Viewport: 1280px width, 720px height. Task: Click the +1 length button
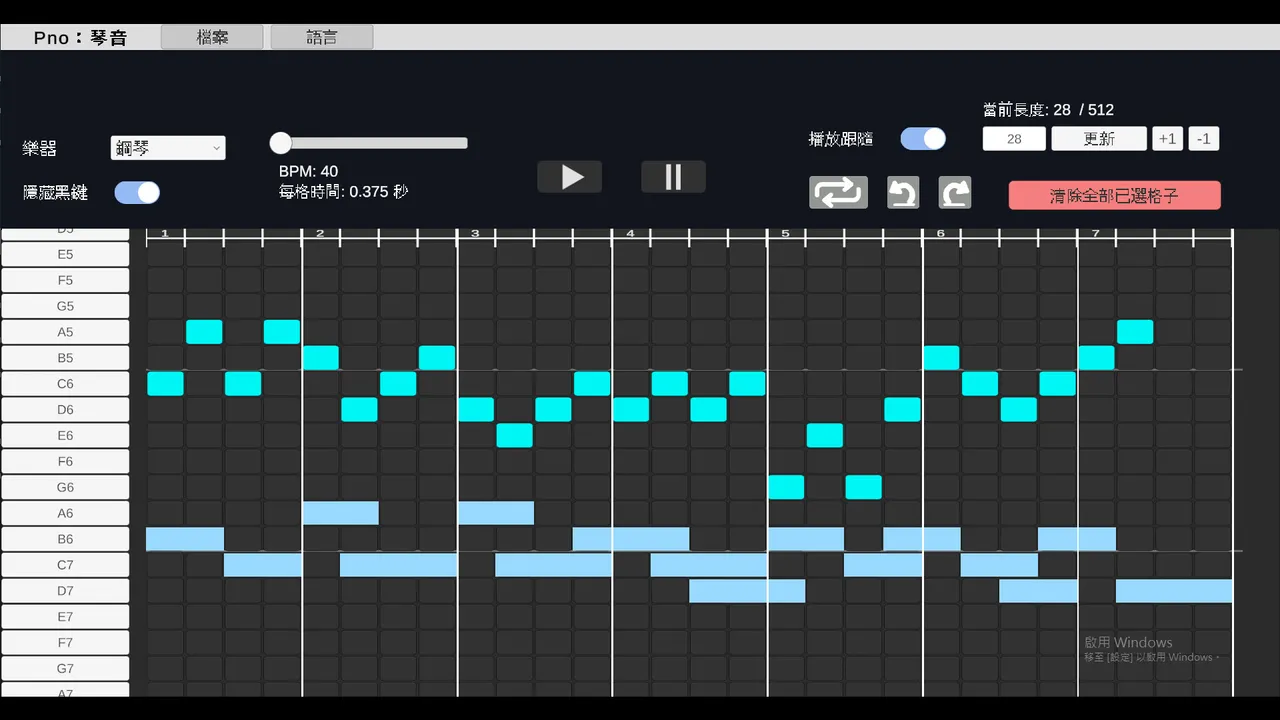pos(1167,139)
